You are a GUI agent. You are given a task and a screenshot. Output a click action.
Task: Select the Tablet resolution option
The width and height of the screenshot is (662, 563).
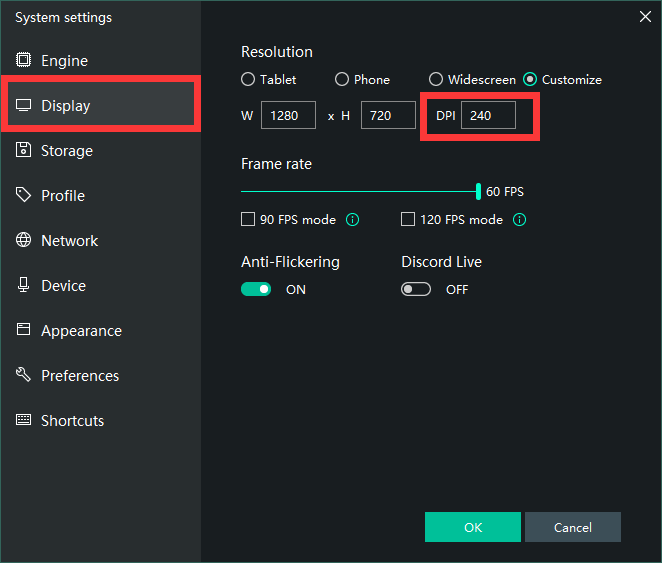tap(248, 79)
